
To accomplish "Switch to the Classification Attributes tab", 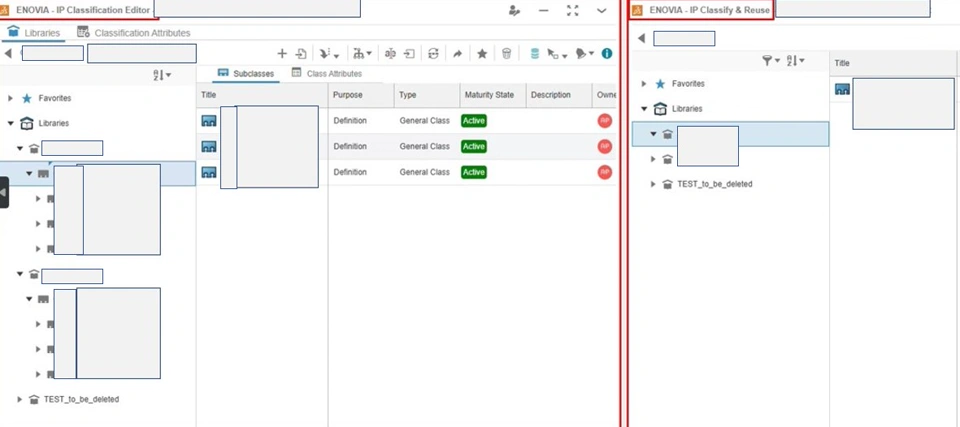I will pos(133,32).
